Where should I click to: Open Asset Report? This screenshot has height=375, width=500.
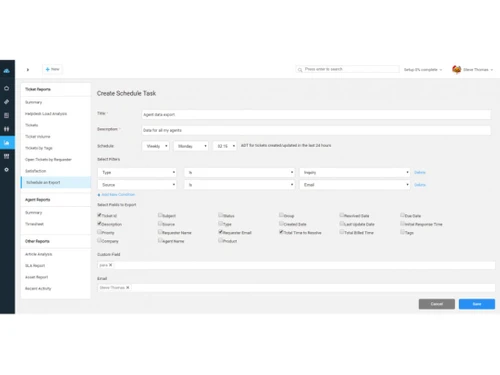pos(37,277)
